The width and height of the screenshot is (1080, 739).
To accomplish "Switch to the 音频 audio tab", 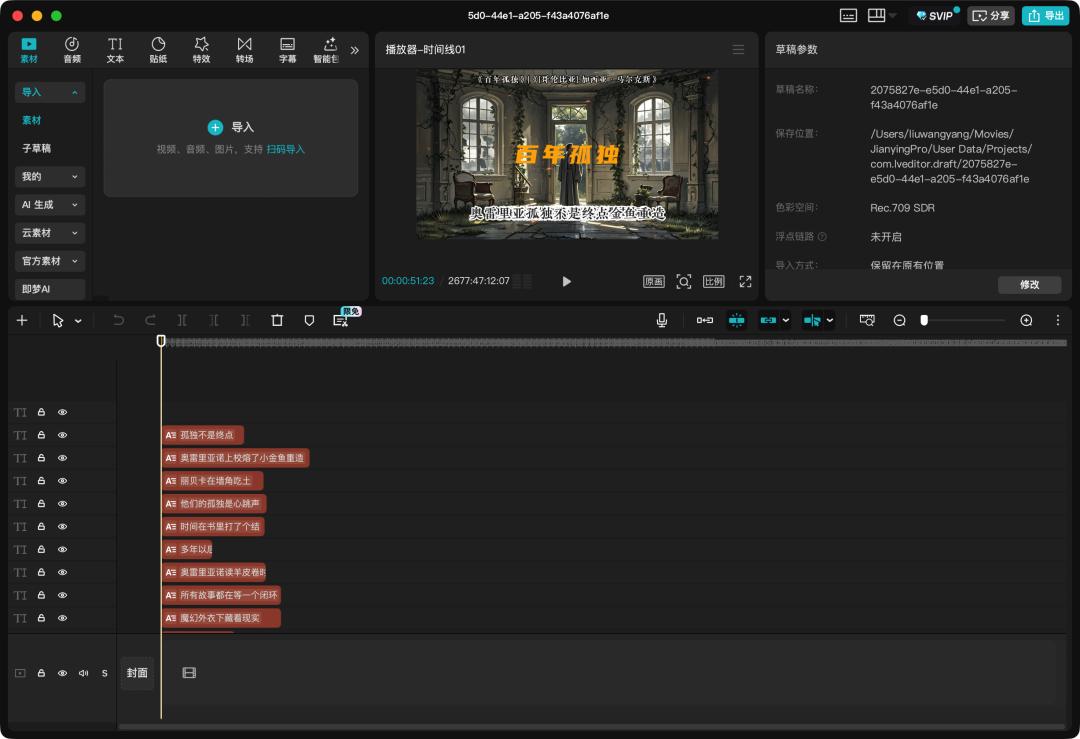I will [72, 50].
